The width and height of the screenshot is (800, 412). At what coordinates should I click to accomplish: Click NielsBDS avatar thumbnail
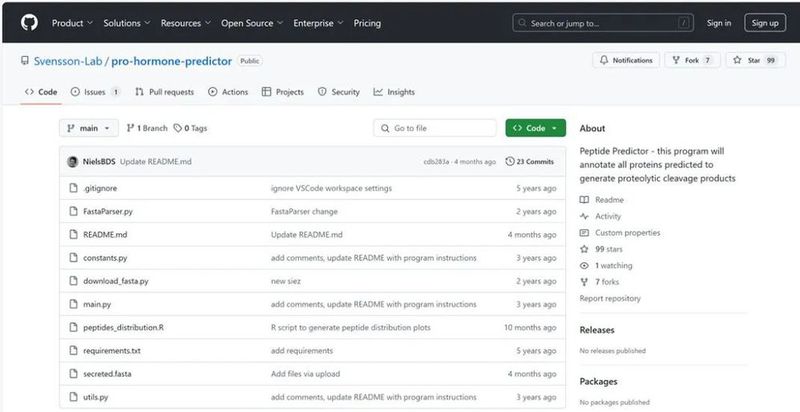coord(73,161)
